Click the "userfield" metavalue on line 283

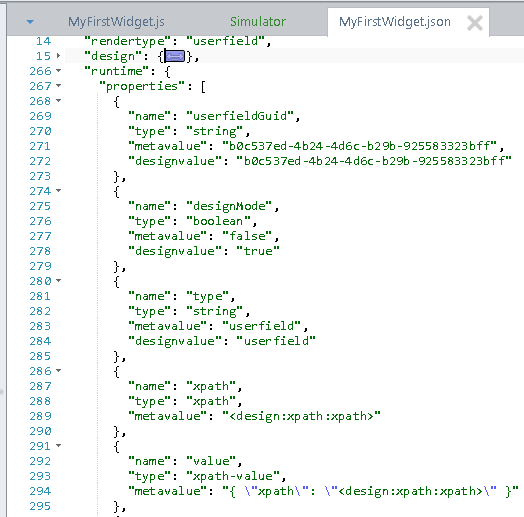(x=262, y=326)
